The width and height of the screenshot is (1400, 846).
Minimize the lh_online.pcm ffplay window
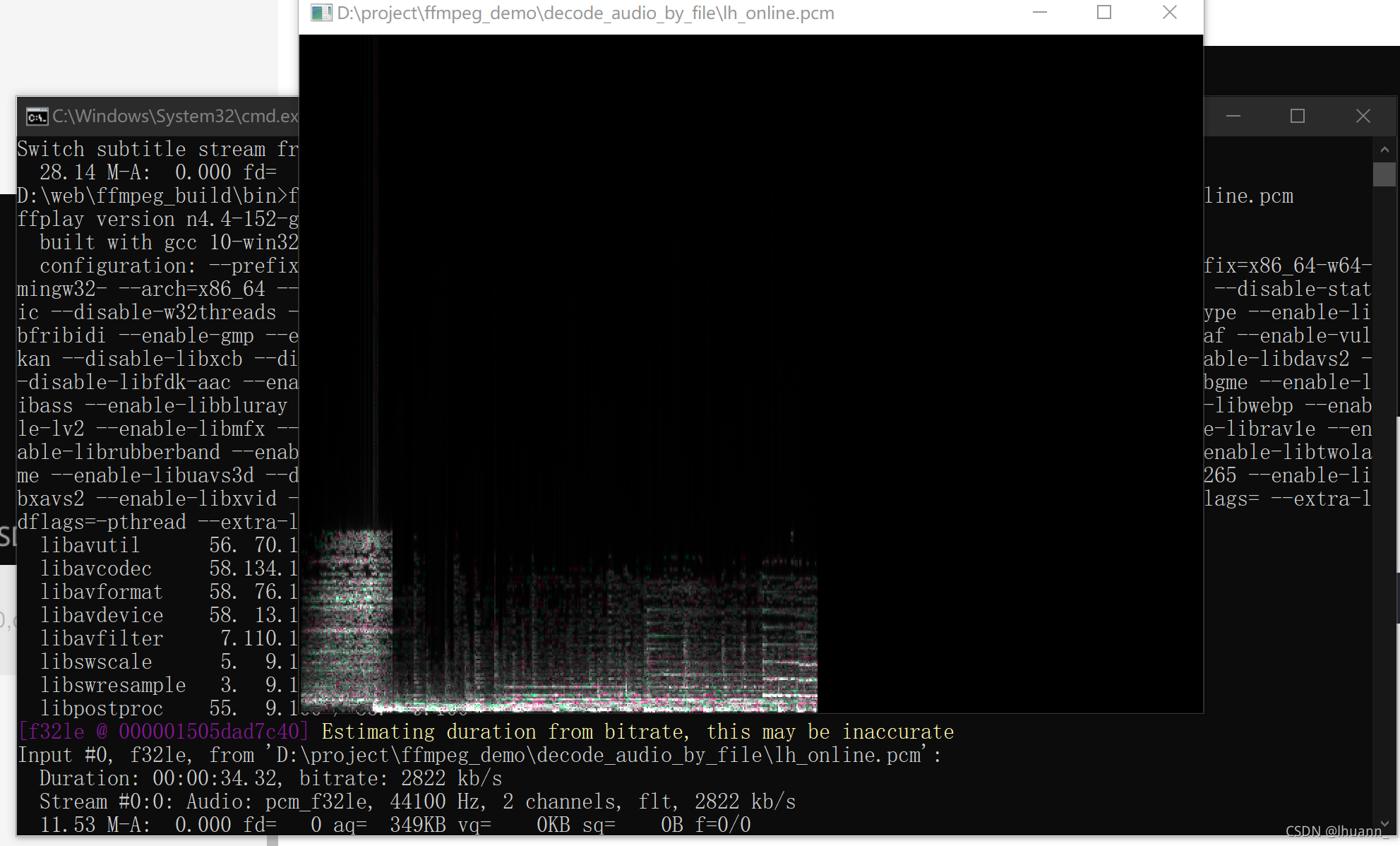pyautogui.click(x=1039, y=13)
